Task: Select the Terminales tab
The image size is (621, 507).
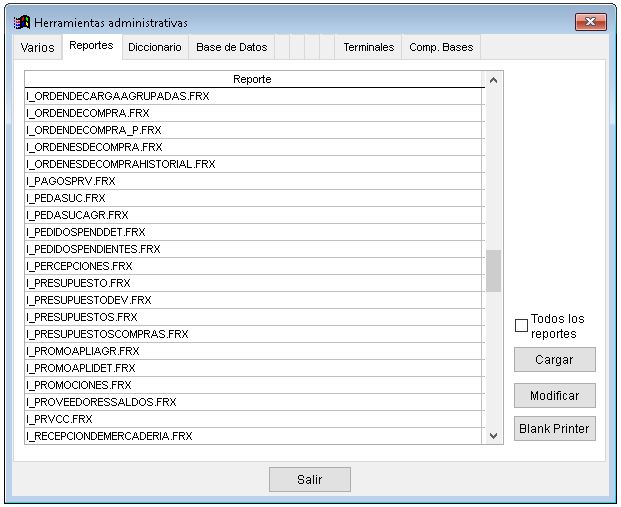Action: coord(369,47)
